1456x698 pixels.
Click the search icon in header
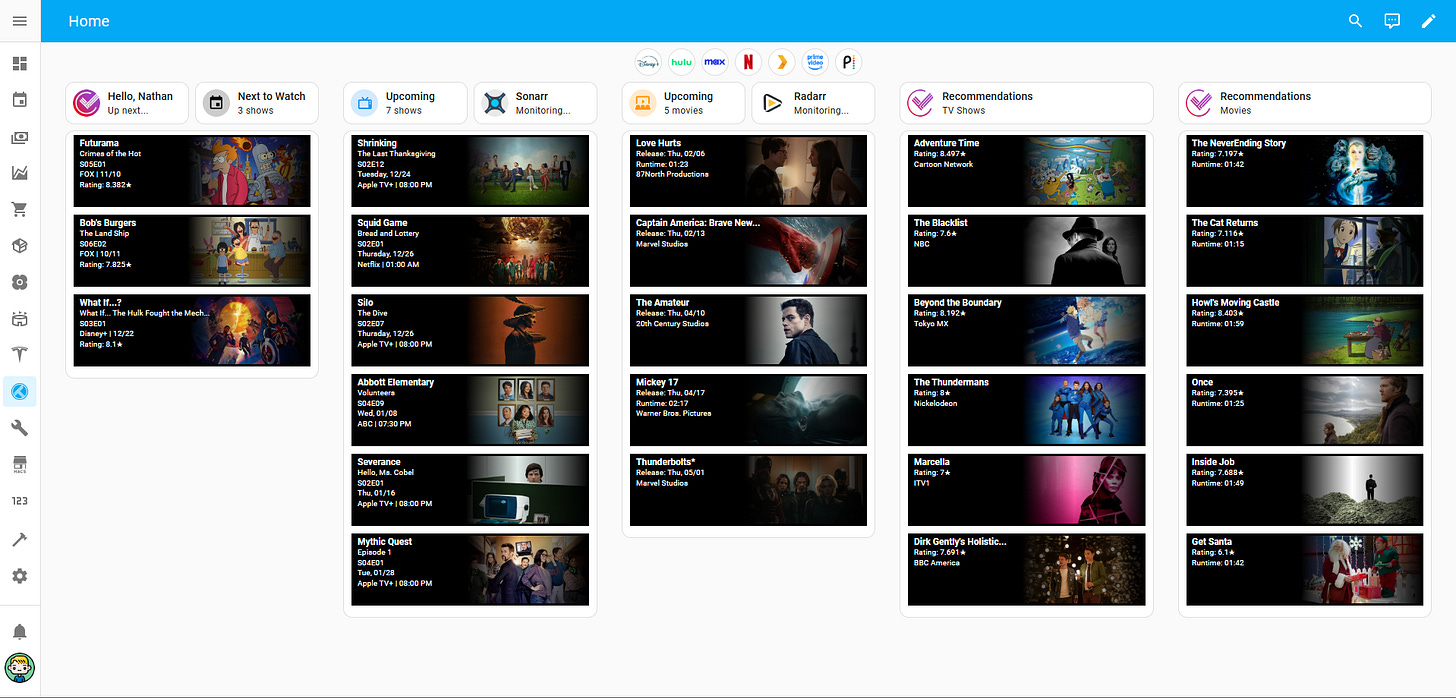(1356, 21)
